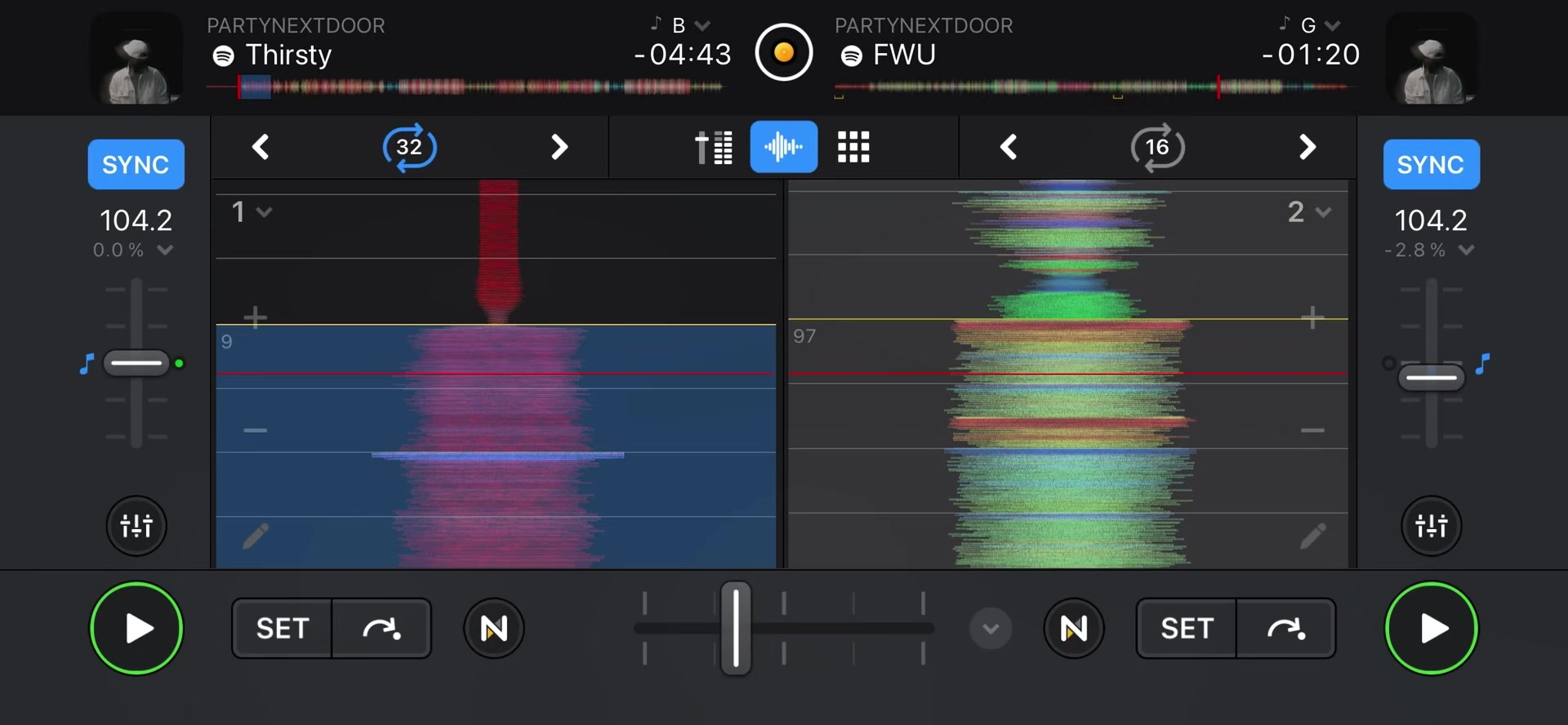Switch to the waveform view tab
This screenshot has width=1568, height=725.
pyautogui.click(x=783, y=147)
